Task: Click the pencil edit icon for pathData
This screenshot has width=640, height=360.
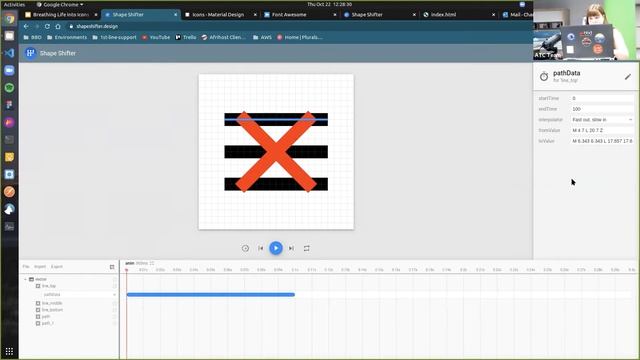Action: click(x=628, y=77)
